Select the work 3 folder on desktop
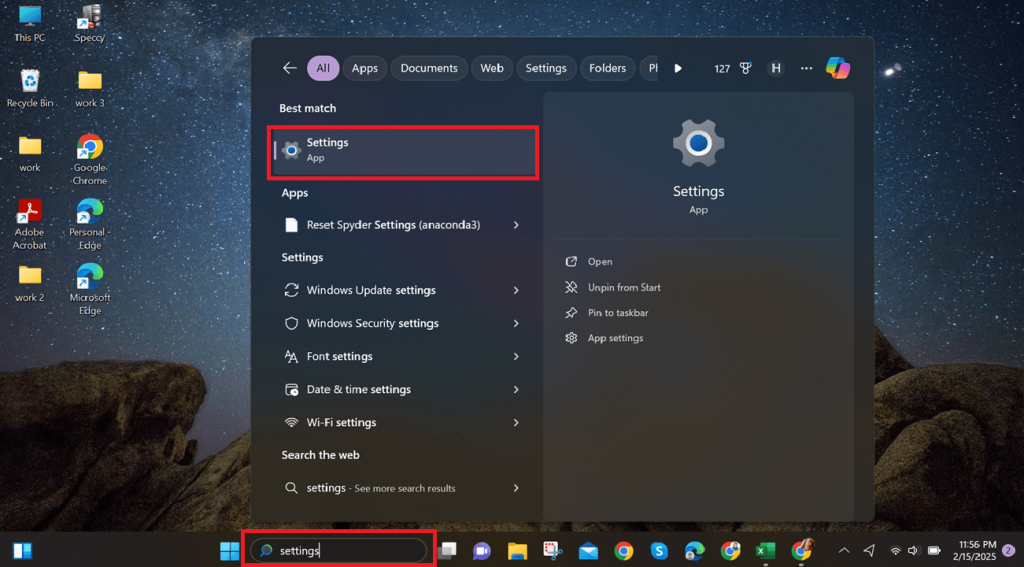 pyautogui.click(x=89, y=88)
